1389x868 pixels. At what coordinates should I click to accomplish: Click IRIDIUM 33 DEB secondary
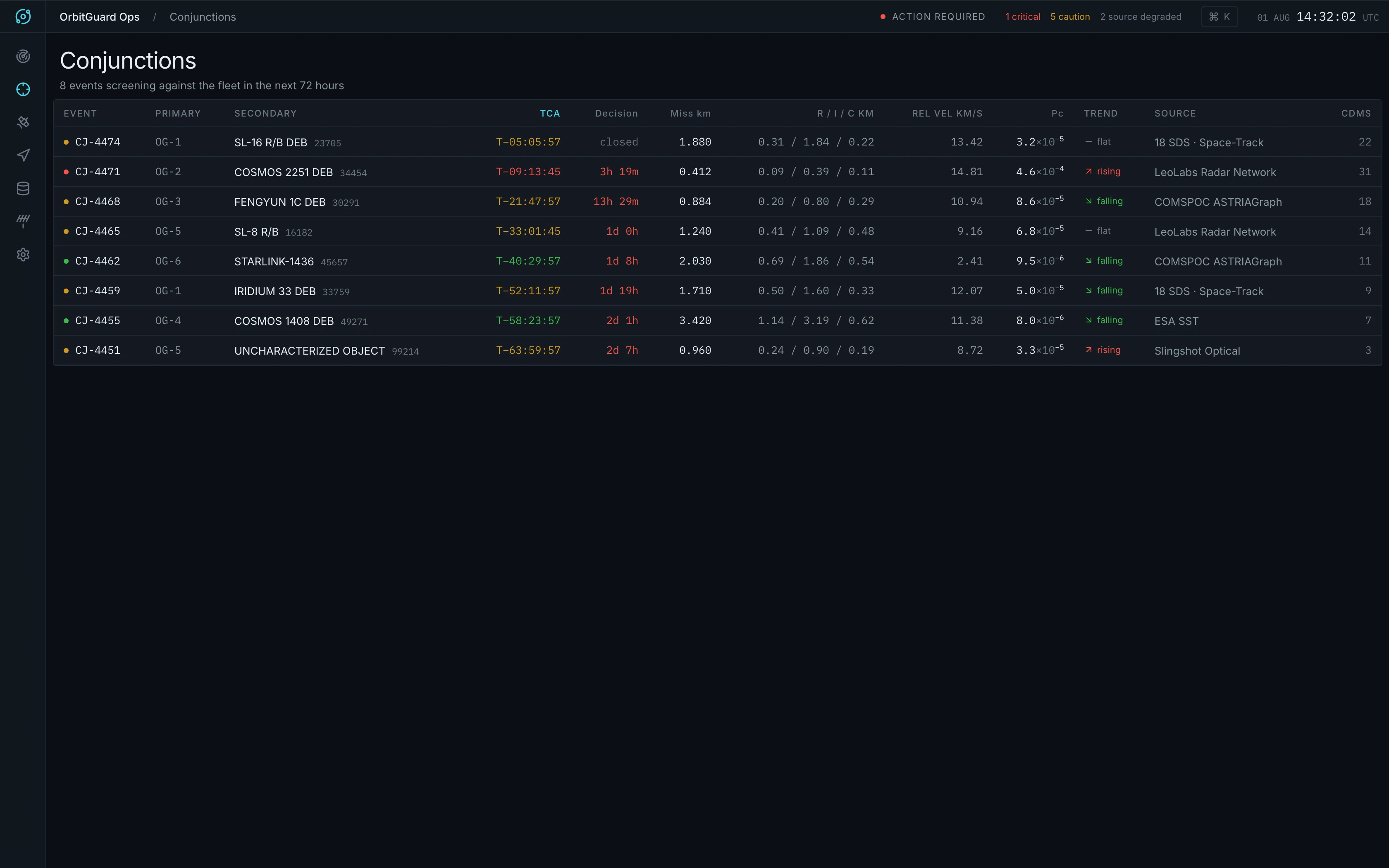coord(275,291)
